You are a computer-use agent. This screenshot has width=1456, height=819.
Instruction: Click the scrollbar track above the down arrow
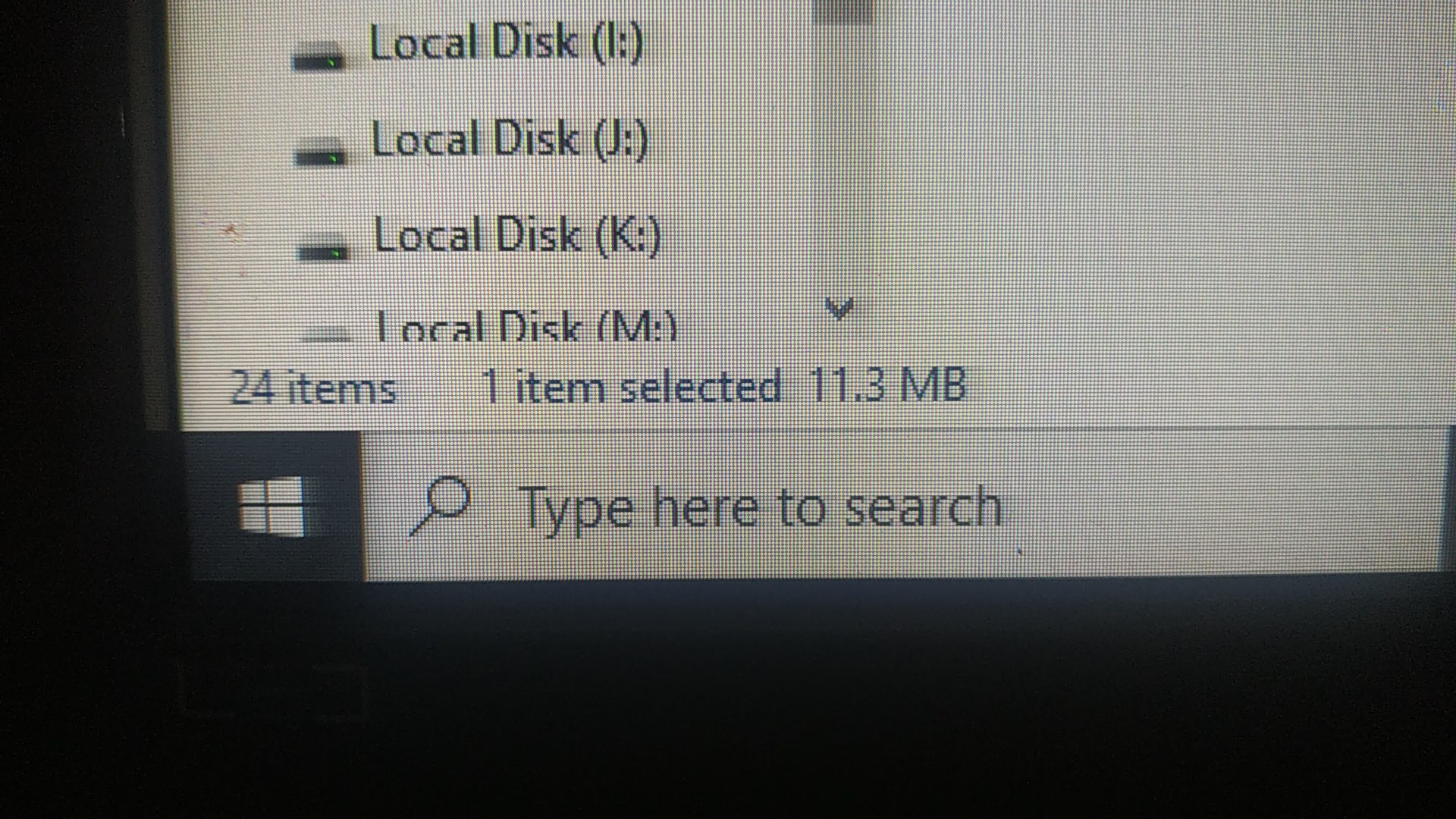[x=842, y=152]
